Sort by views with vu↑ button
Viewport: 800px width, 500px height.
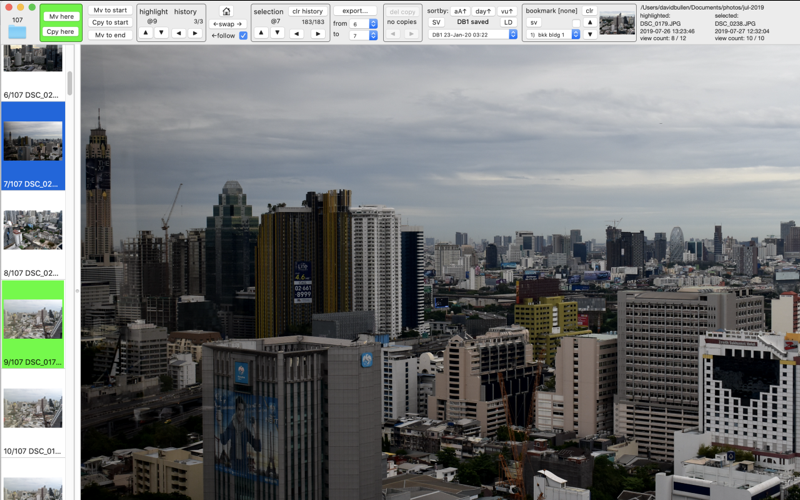(x=507, y=11)
